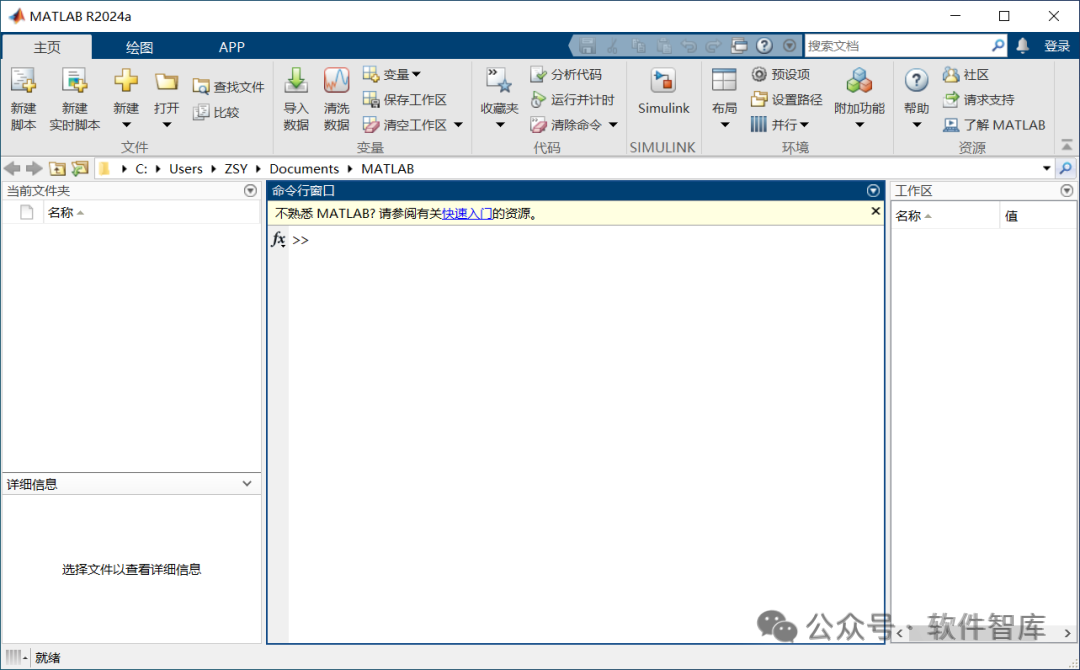Collapse the 详细信息 panel chevron
The height and width of the screenshot is (670, 1080).
(x=247, y=484)
